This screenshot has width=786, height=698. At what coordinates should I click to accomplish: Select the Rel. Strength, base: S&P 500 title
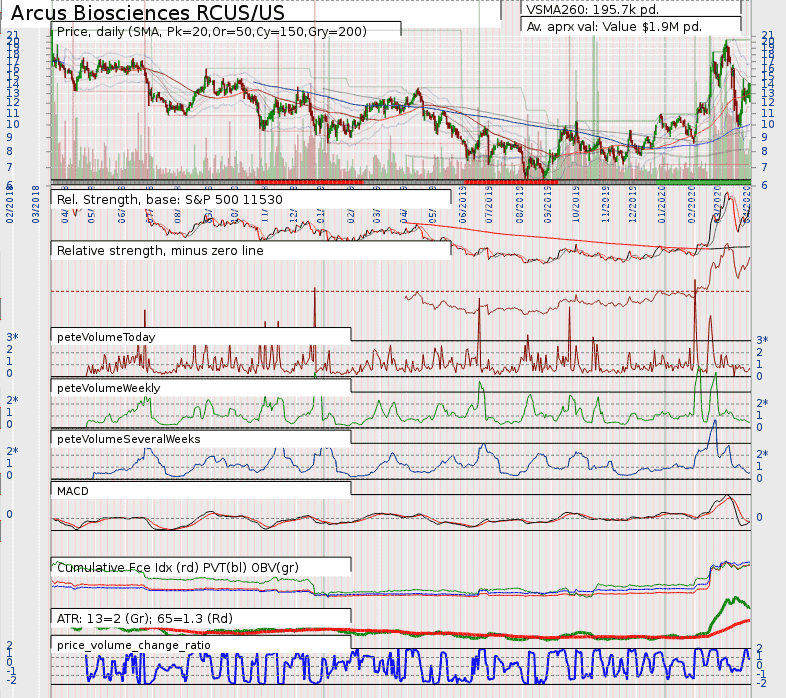(x=169, y=200)
